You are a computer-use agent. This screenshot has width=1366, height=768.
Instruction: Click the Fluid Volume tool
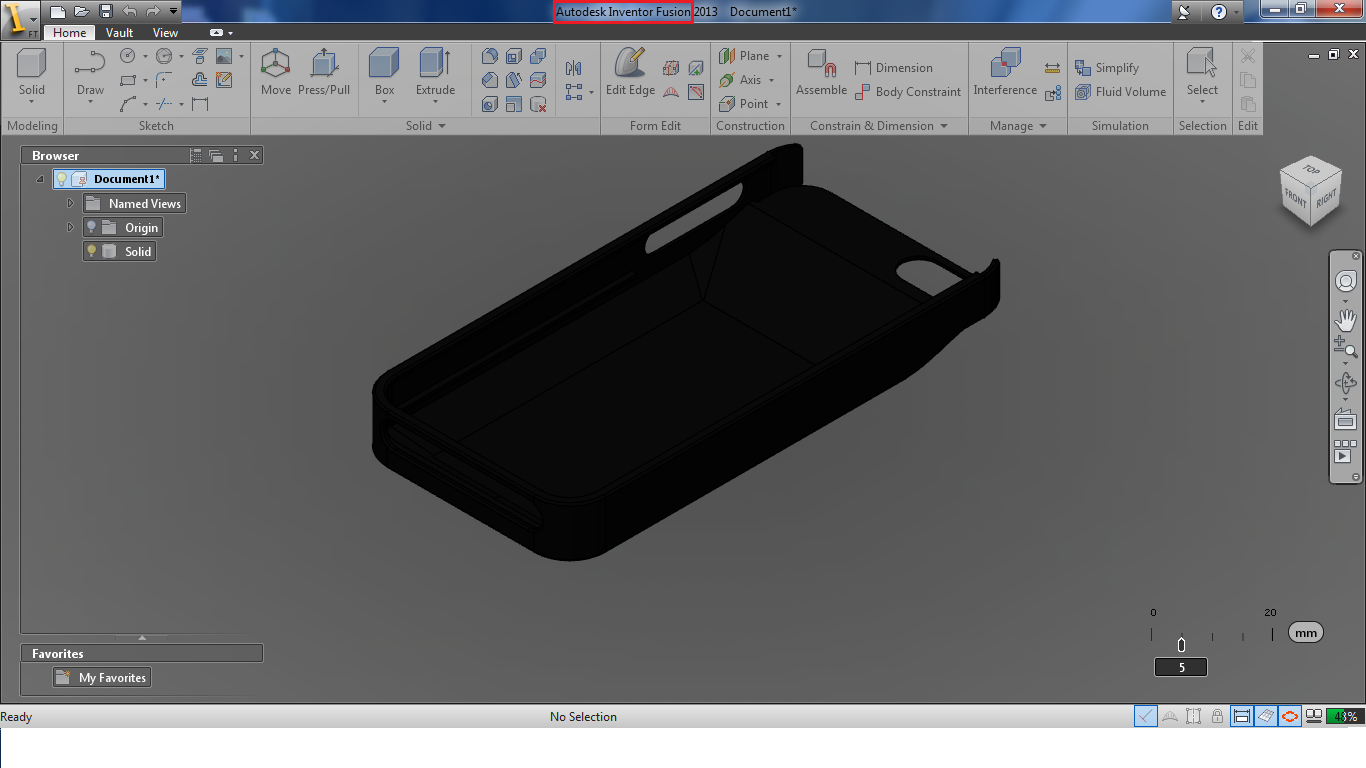point(1120,92)
